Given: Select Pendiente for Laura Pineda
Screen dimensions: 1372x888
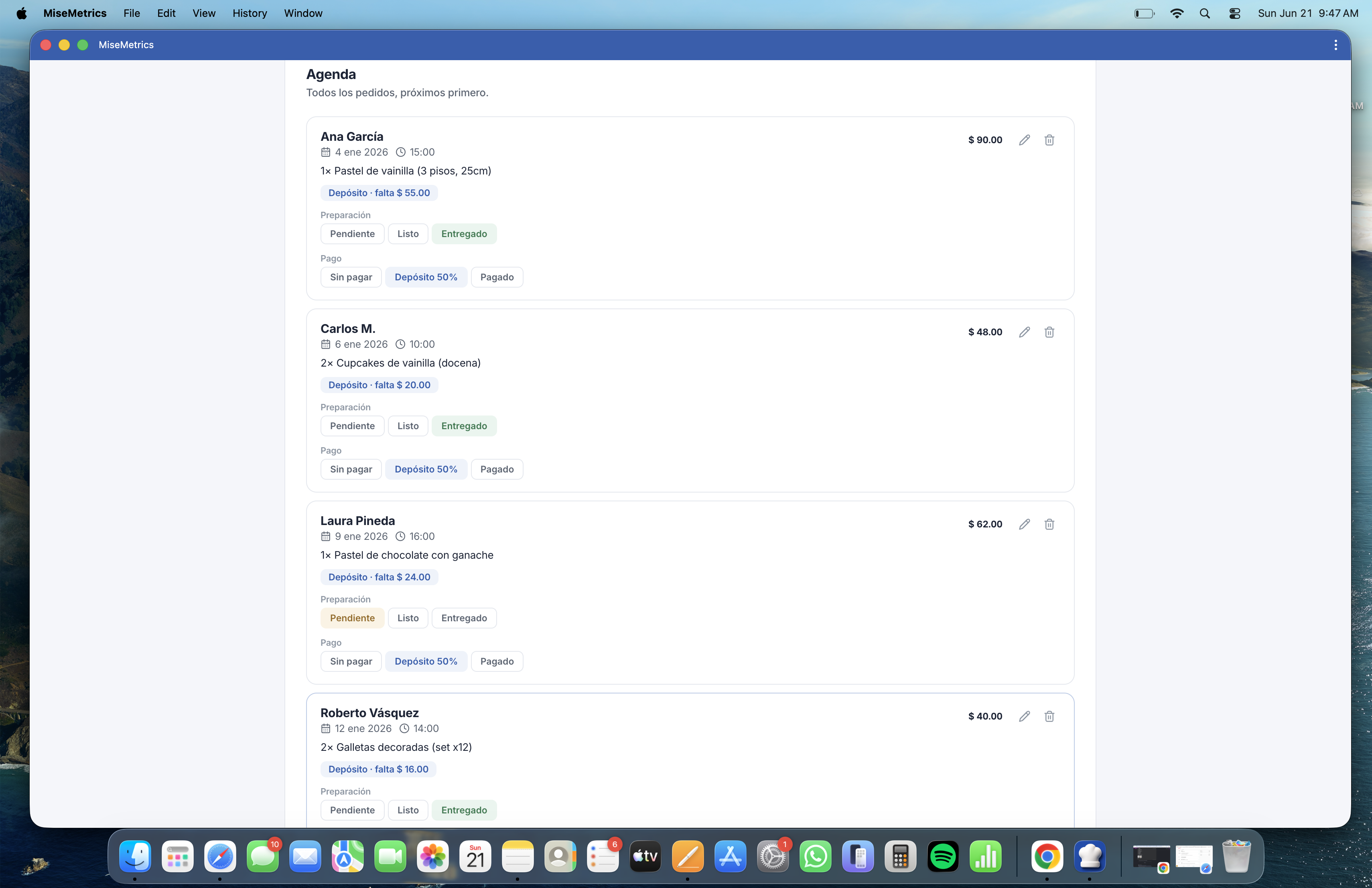Looking at the screenshot, I should tap(352, 618).
